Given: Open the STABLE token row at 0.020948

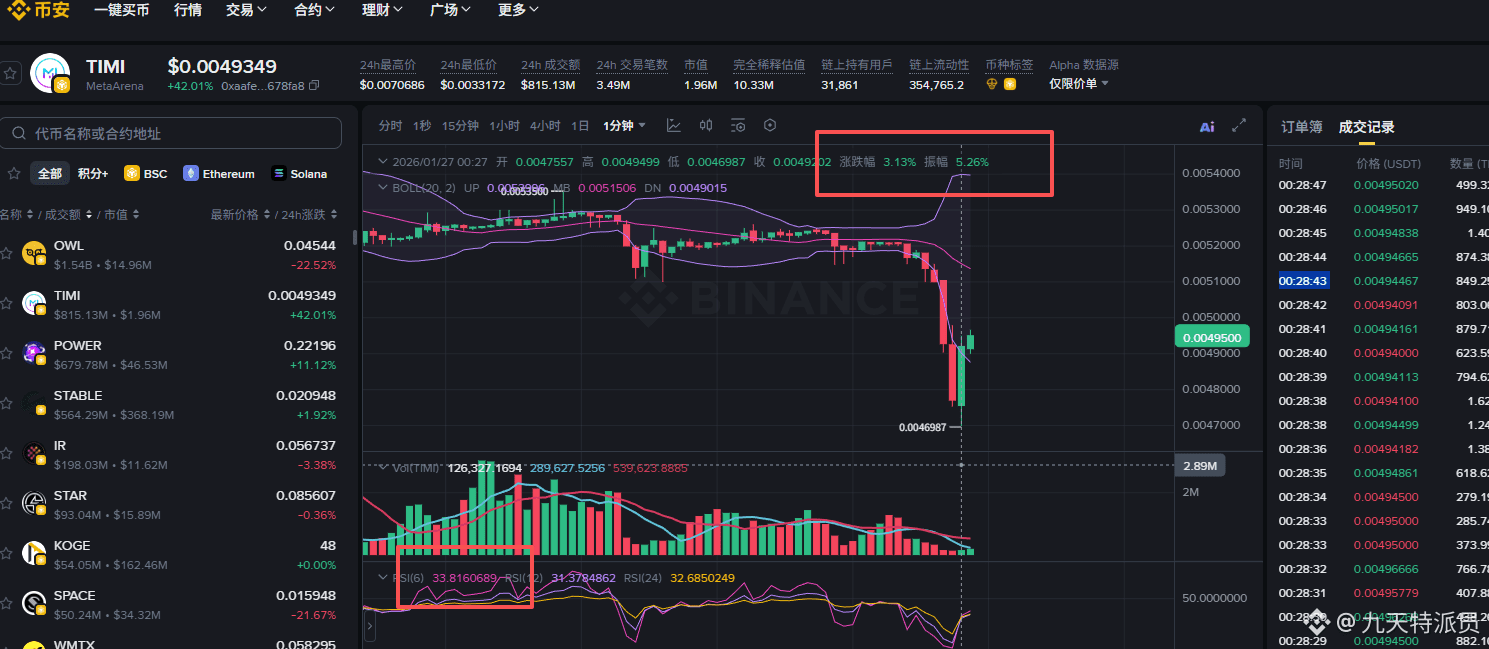Looking at the screenshot, I should (x=172, y=405).
